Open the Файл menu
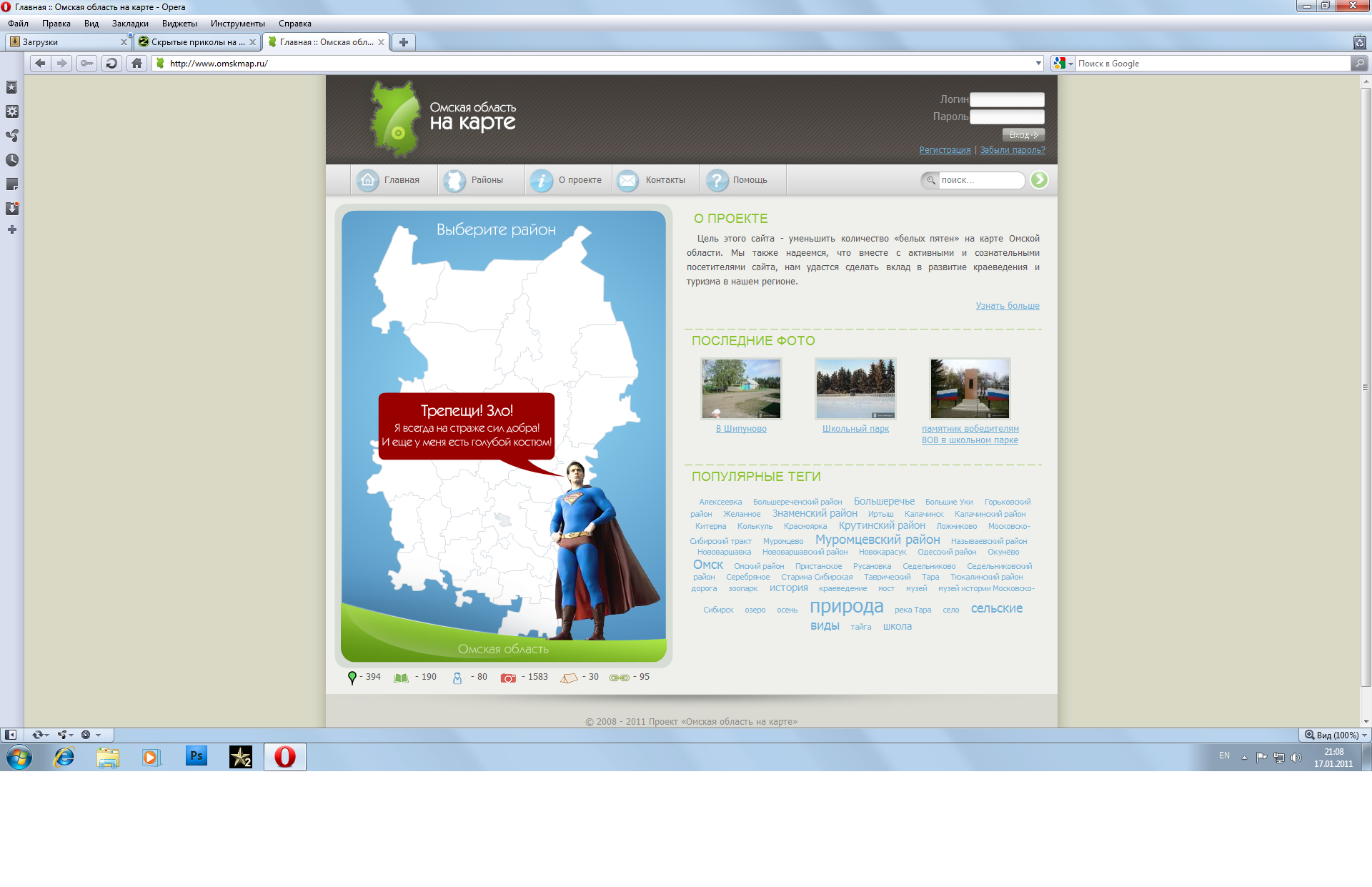 click(x=18, y=24)
